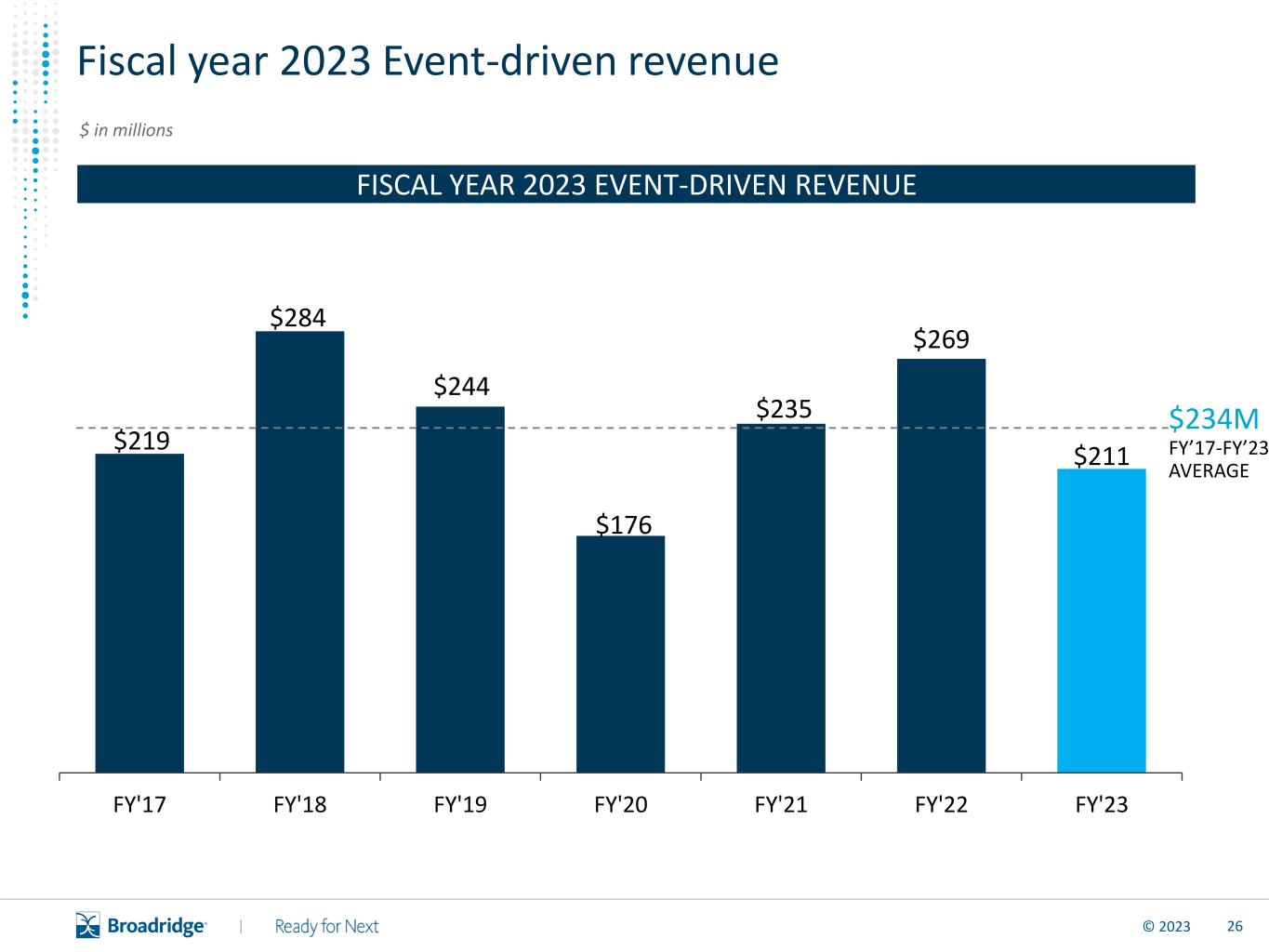This screenshot has height=952, width=1269.
Task: Click the FY'23 label on the x-axis
Action: coord(1102,804)
